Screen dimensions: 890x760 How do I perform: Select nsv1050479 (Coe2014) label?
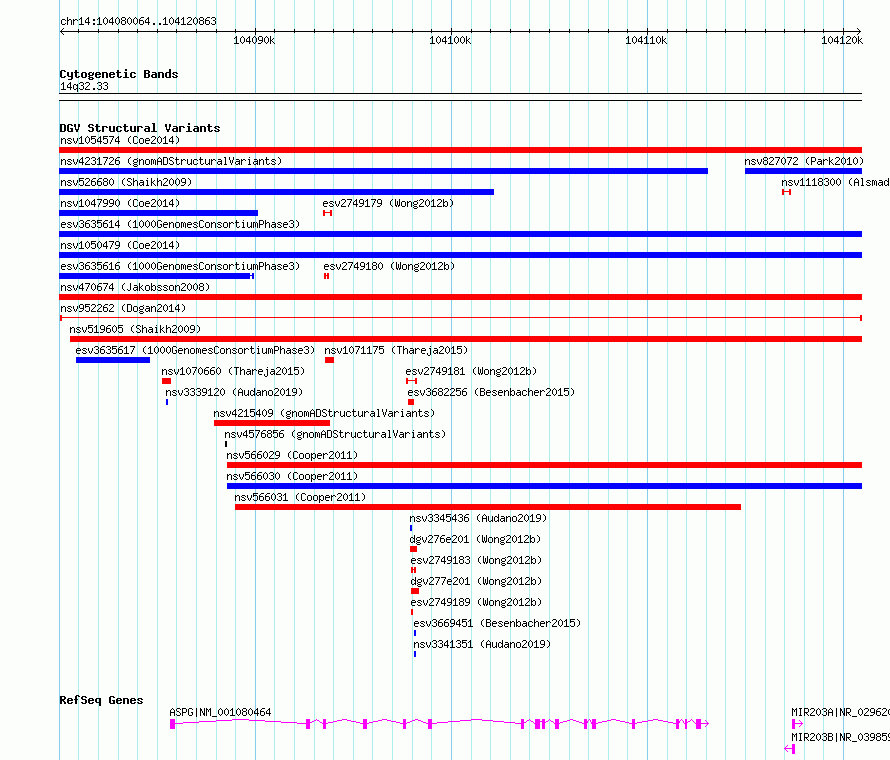(120, 245)
